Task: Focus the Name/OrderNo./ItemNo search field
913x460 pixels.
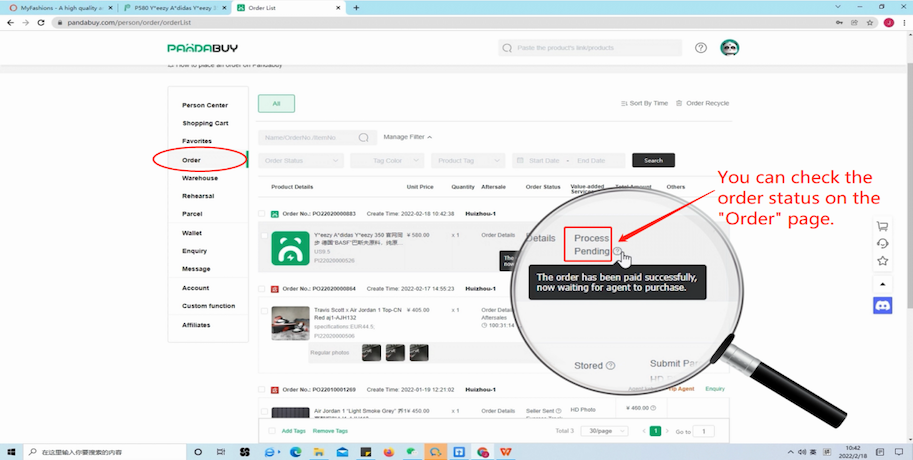Action: (x=317, y=137)
